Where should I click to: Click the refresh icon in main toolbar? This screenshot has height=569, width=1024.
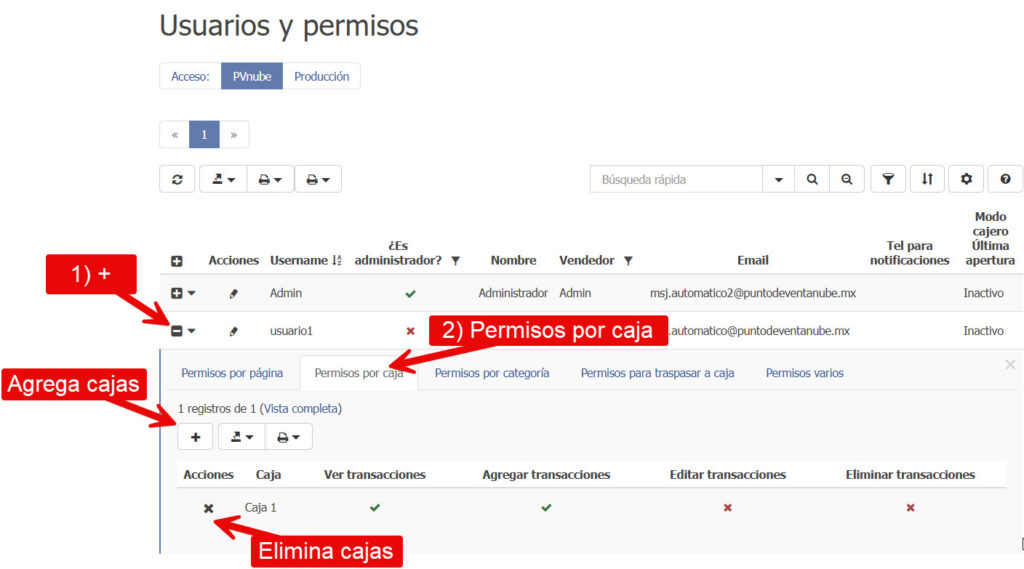coord(177,179)
